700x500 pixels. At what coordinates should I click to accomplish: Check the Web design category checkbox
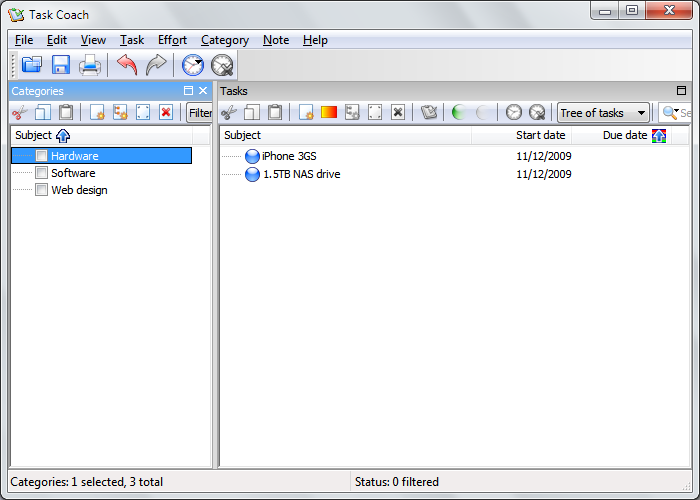click(x=42, y=189)
